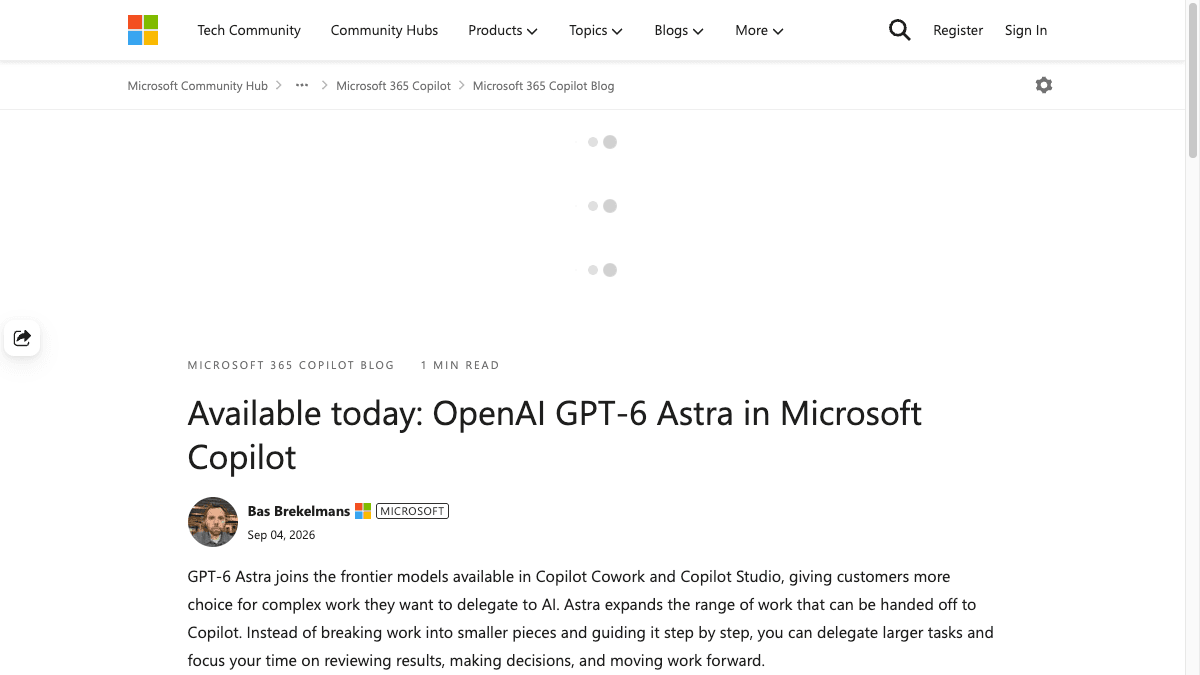Viewport: 1200px width, 675px height.
Task: Expand the Topics dropdown
Action: click(596, 30)
